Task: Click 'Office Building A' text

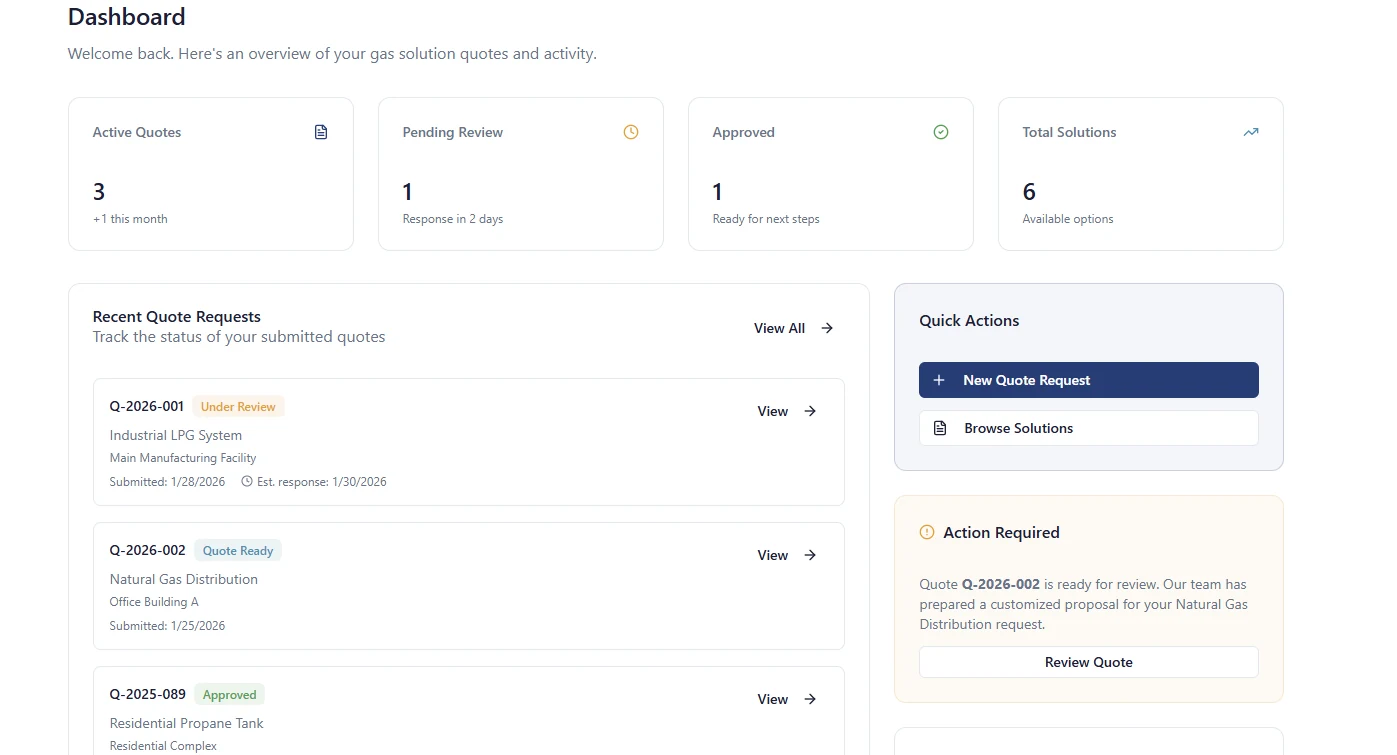Action: coord(154,602)
